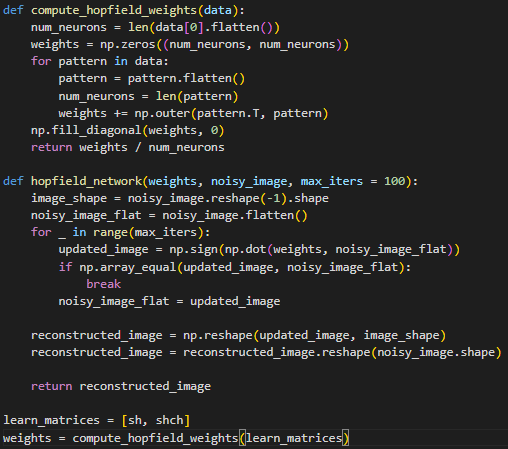
Task: Click the 'for pattern in data:' line
Action: click(x=100, y=61)
